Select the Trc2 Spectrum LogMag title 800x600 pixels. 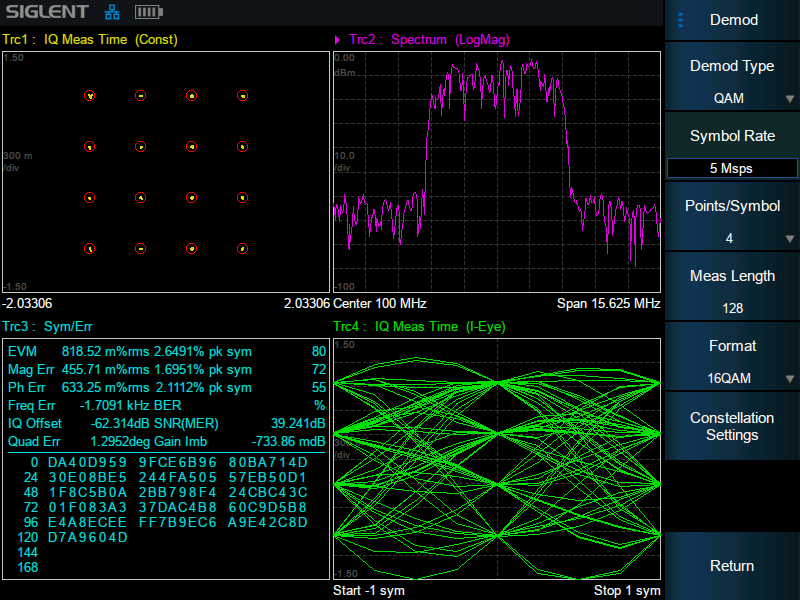coord(428,40)
